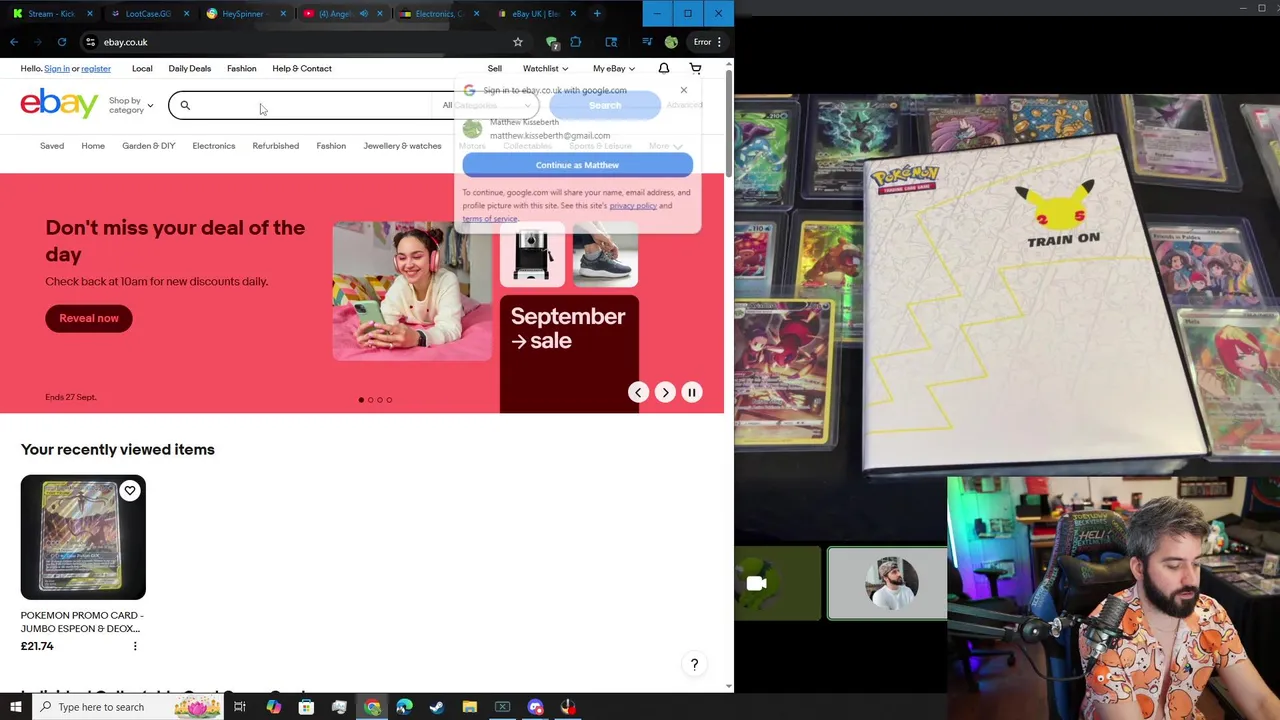Open the Daily Deals link
Image resolution: width=1280 pixels, height=720 pixels.
click(x=190, y=68)
